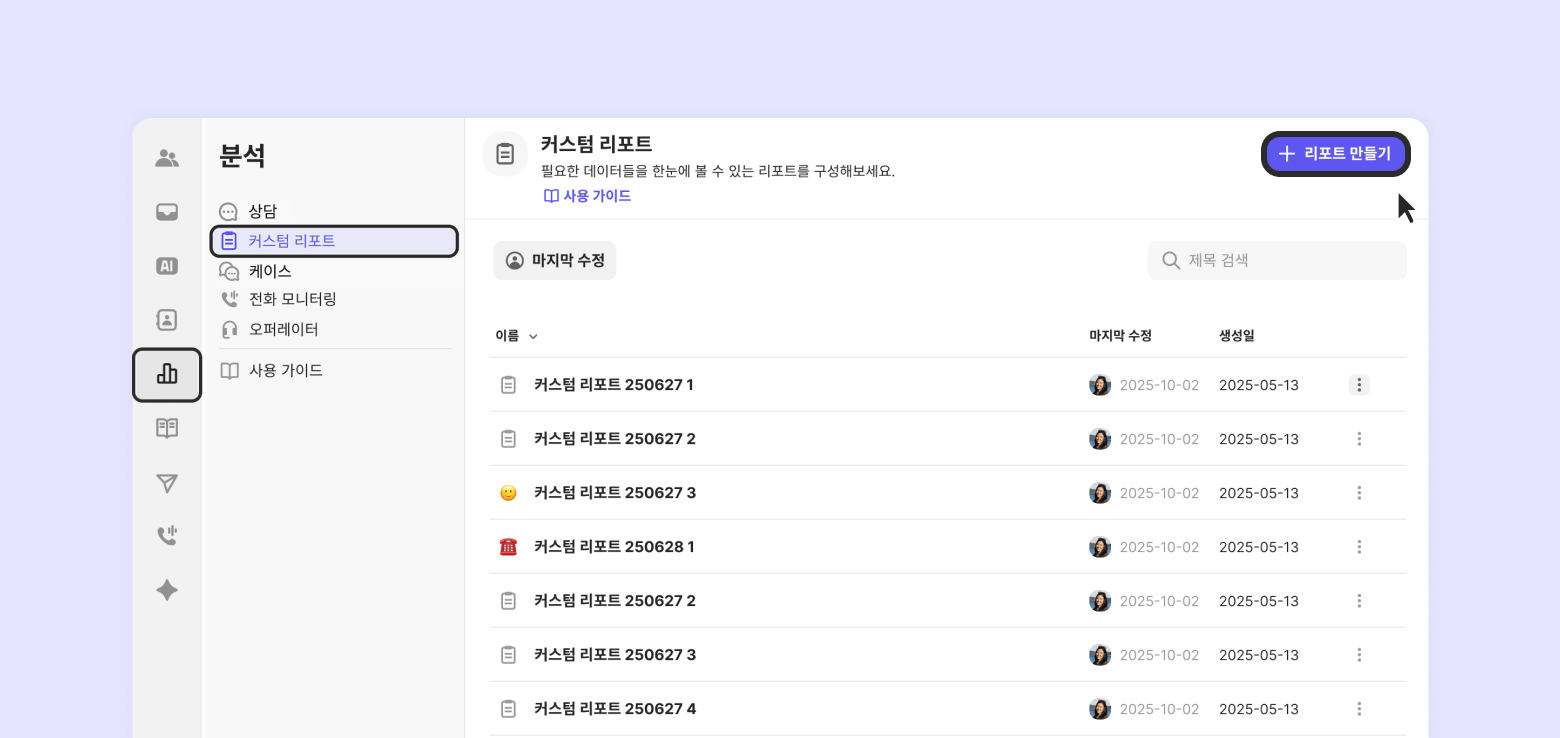This screenshot has height=738, width=1560.
Task: Click the AI icon in sidebar
Action: [167, 266]
